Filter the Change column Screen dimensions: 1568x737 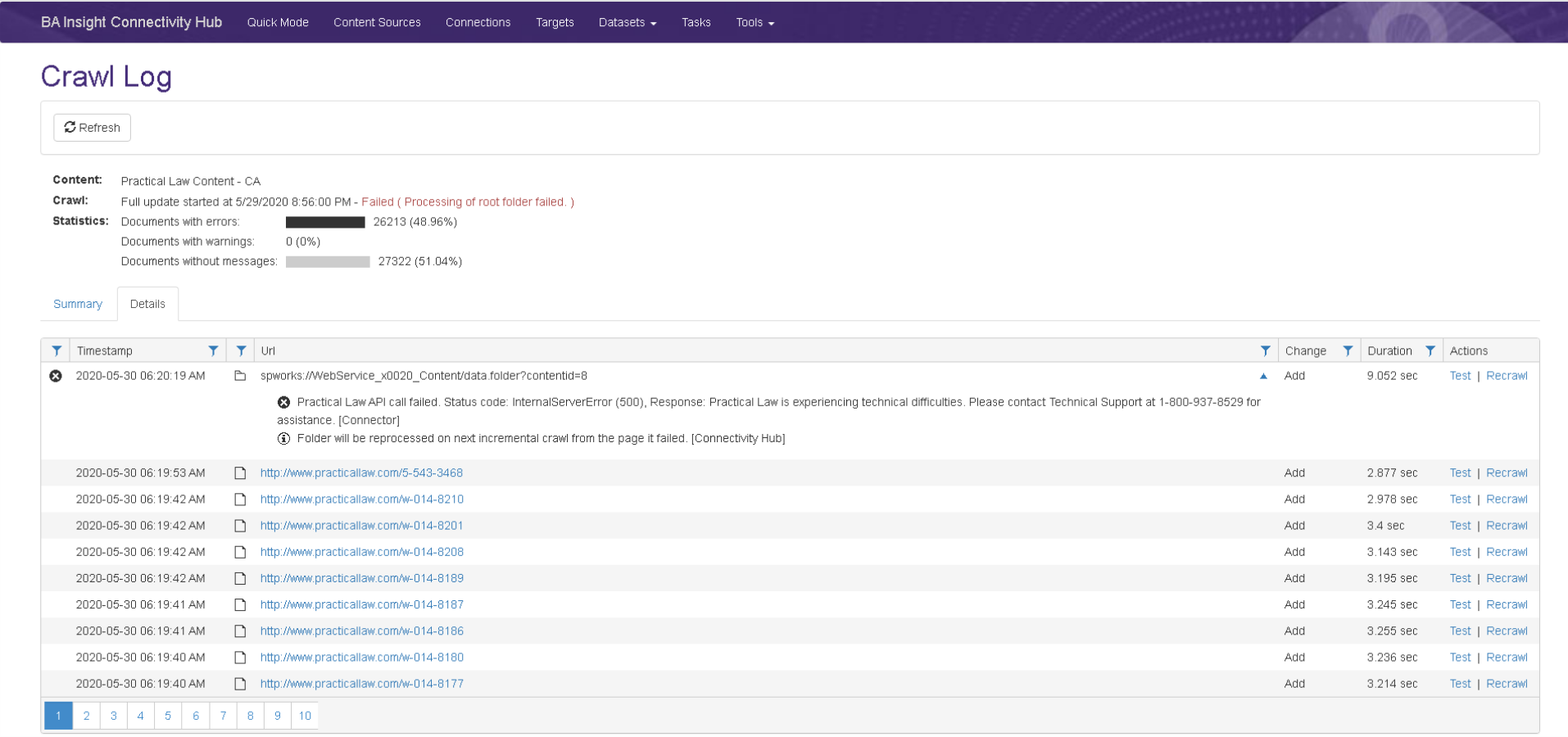tap(1348, 350)
